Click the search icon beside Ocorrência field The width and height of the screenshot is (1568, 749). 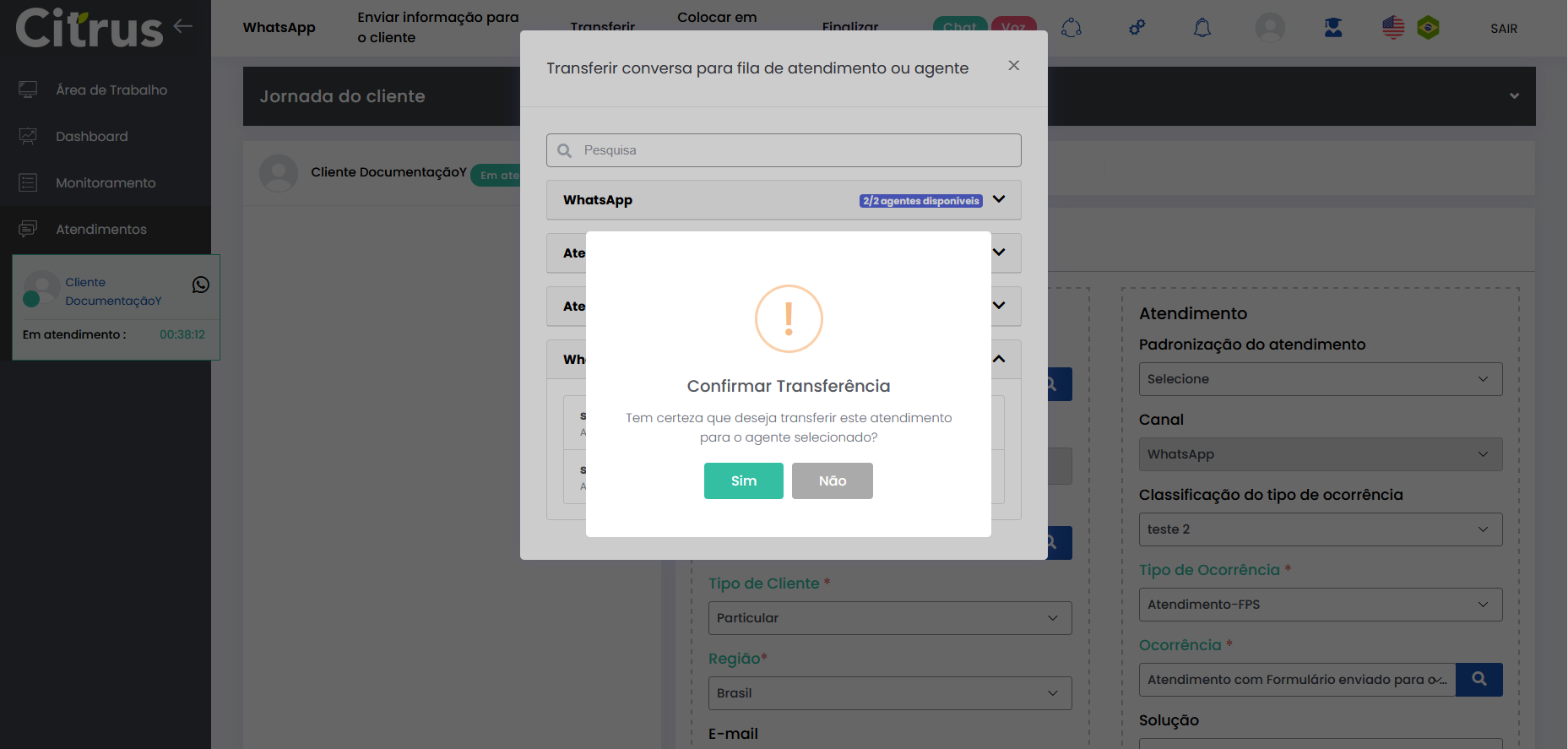(1478, 680)
